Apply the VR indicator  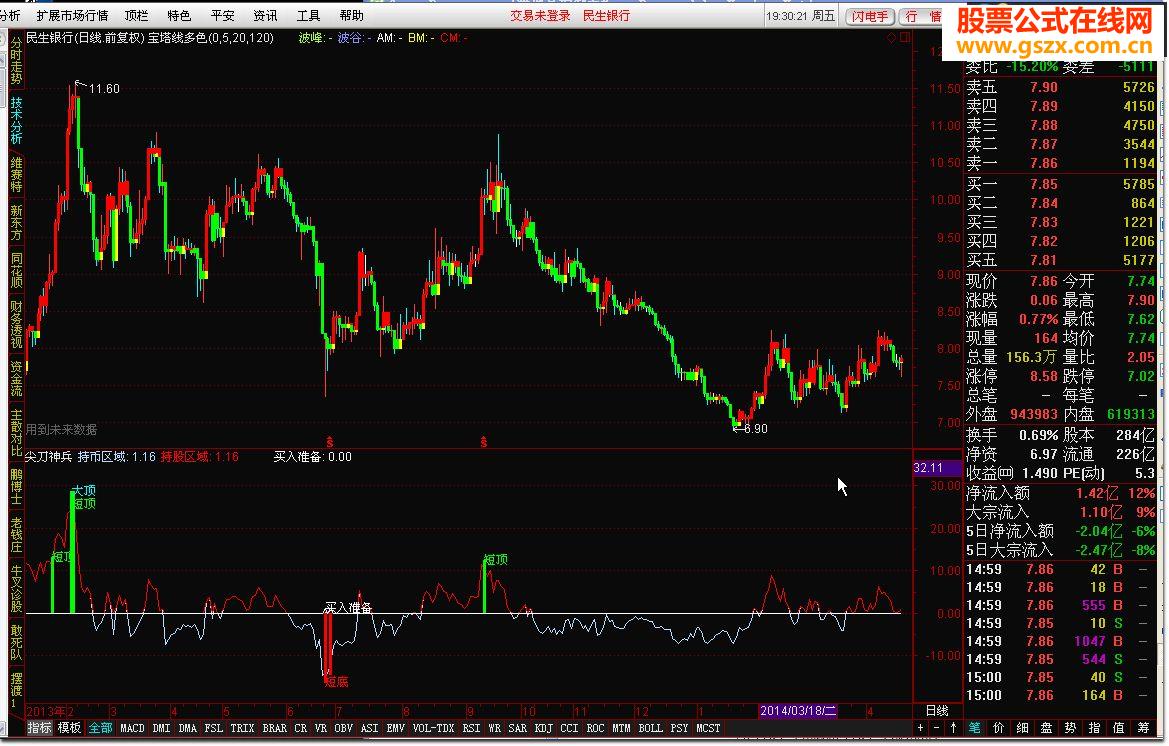pos(321,727)
